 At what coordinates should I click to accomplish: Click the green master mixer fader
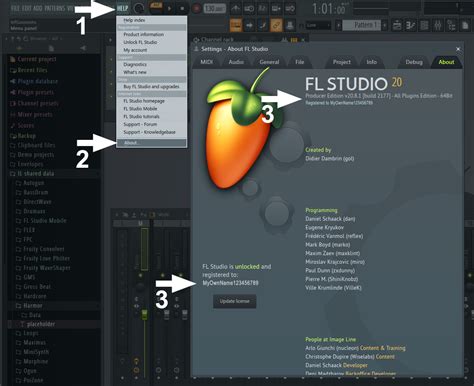[144, 314]
